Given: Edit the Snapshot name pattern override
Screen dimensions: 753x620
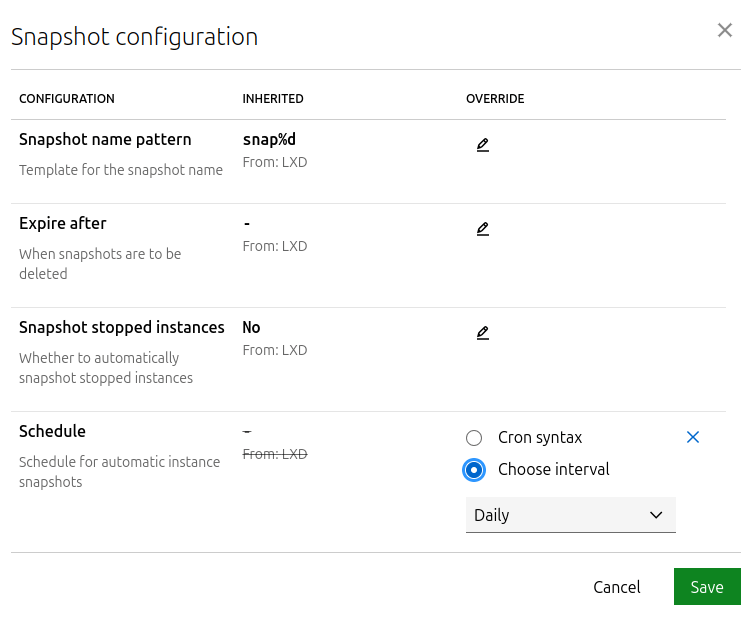Looking at the screenshot, I should (482, 145).
